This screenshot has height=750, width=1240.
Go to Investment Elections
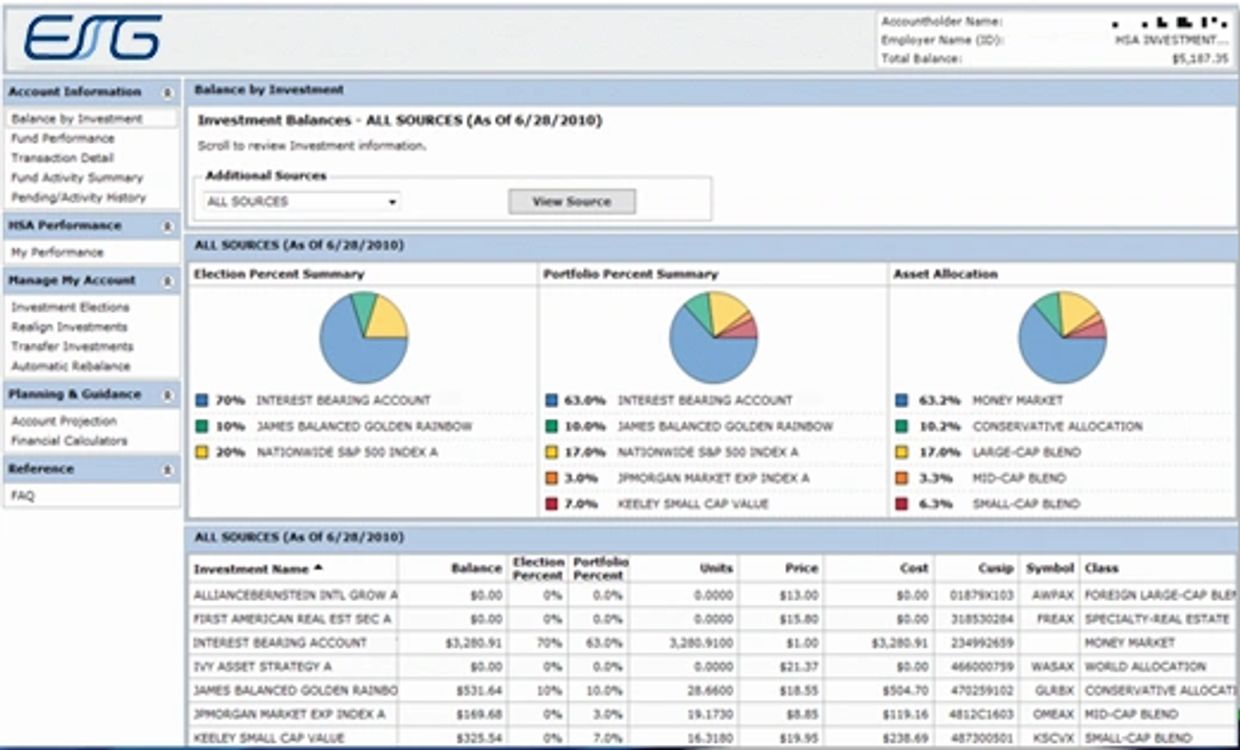coord(70,307)
